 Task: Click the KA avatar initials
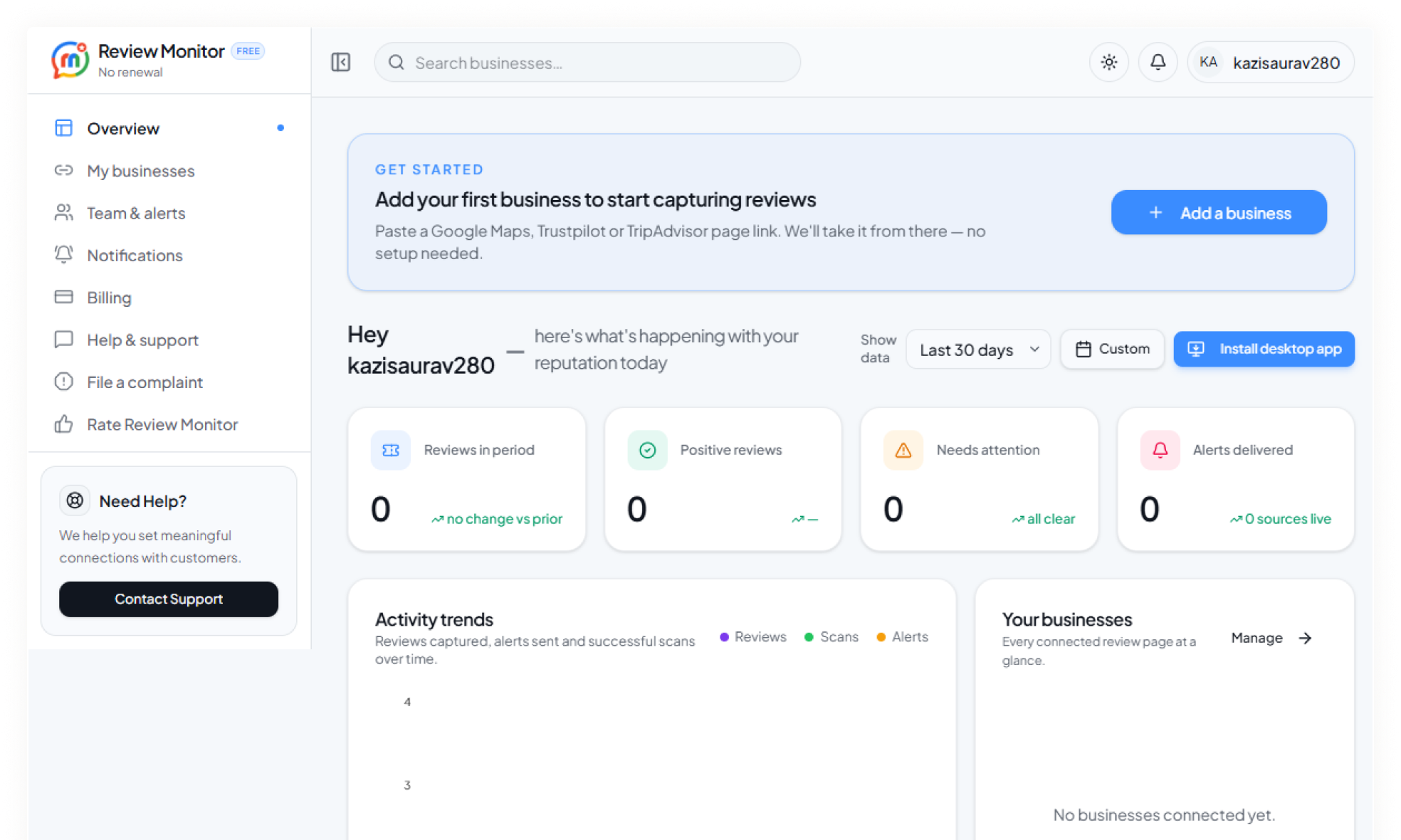1208,63
